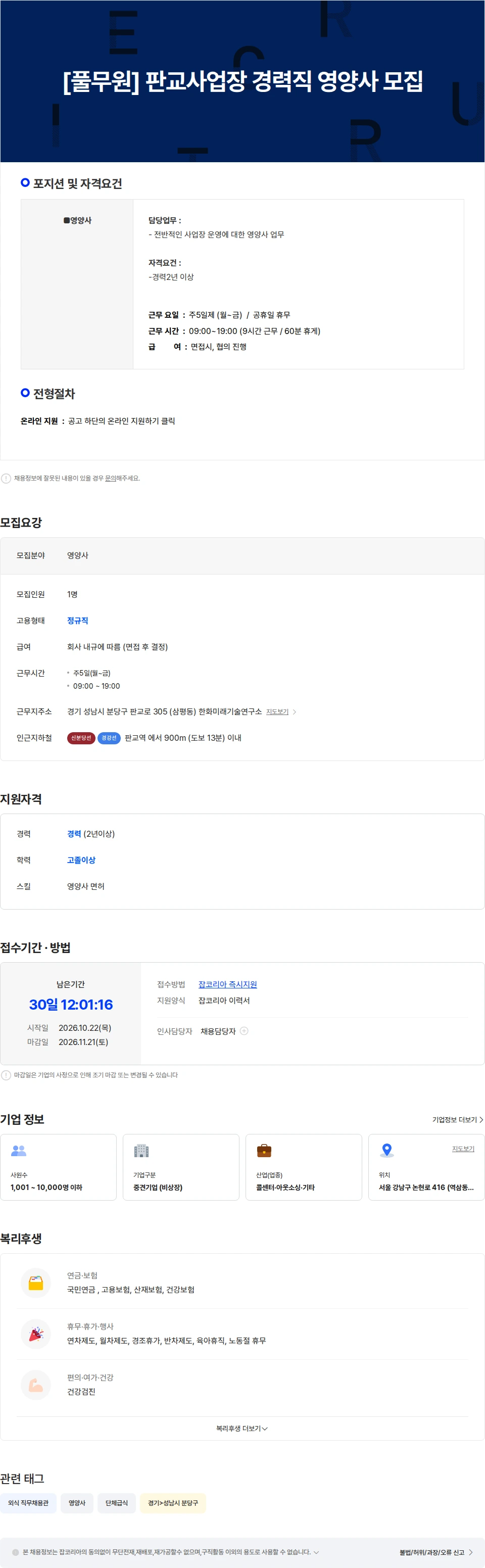
Task: Click the start date 2026.10.22(목)
Action: 84,1028
